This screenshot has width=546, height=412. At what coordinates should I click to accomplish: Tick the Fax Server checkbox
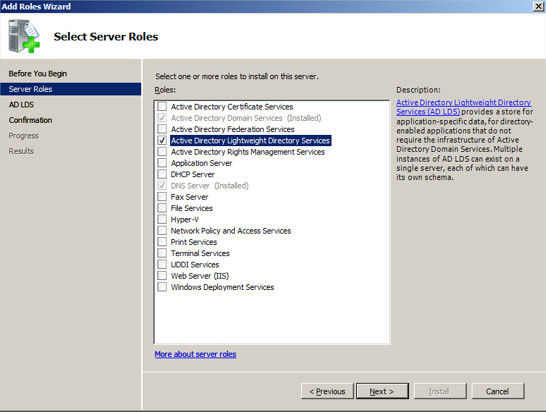click(162, 197)
